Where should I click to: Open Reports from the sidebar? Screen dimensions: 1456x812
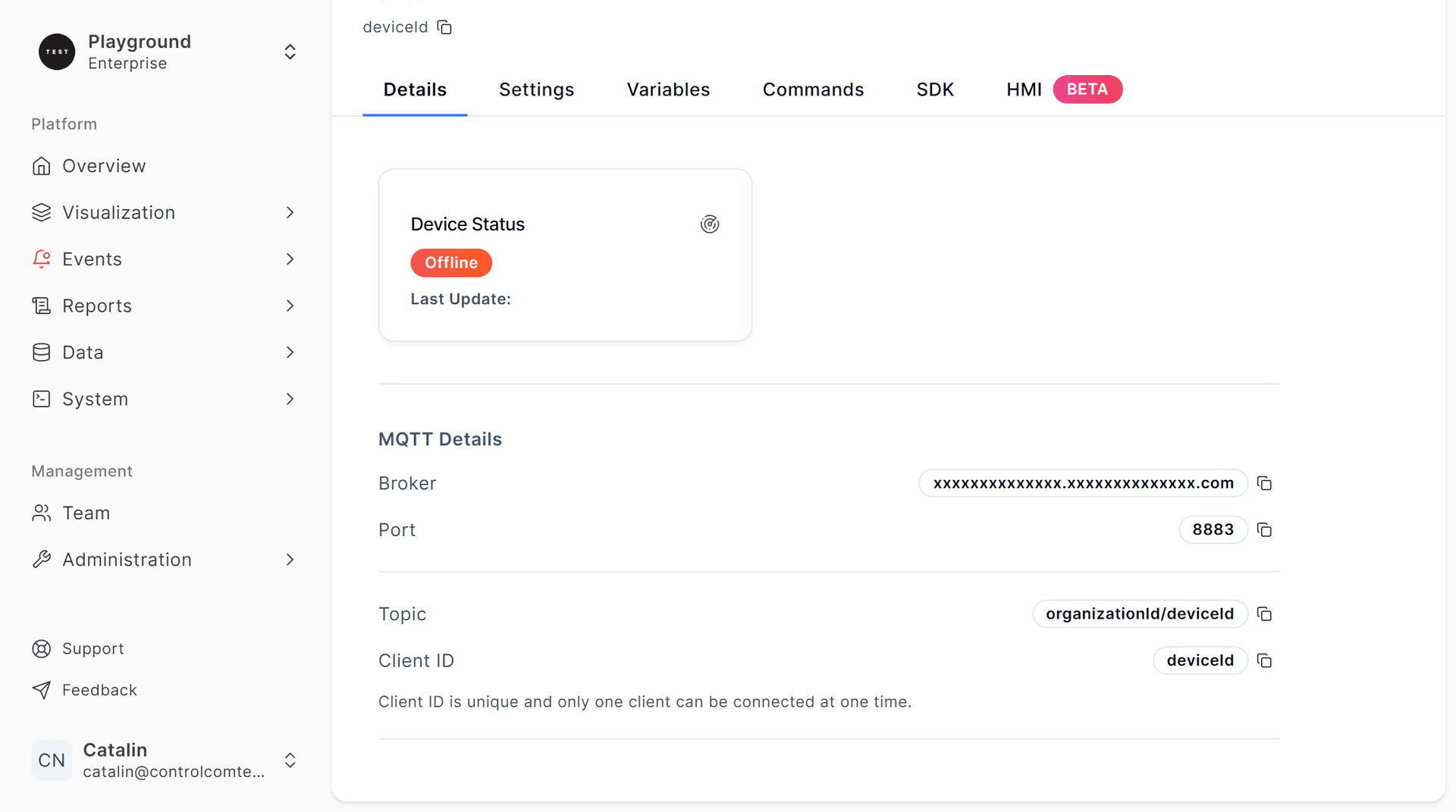pyautogui.click(x=97, y=306)
